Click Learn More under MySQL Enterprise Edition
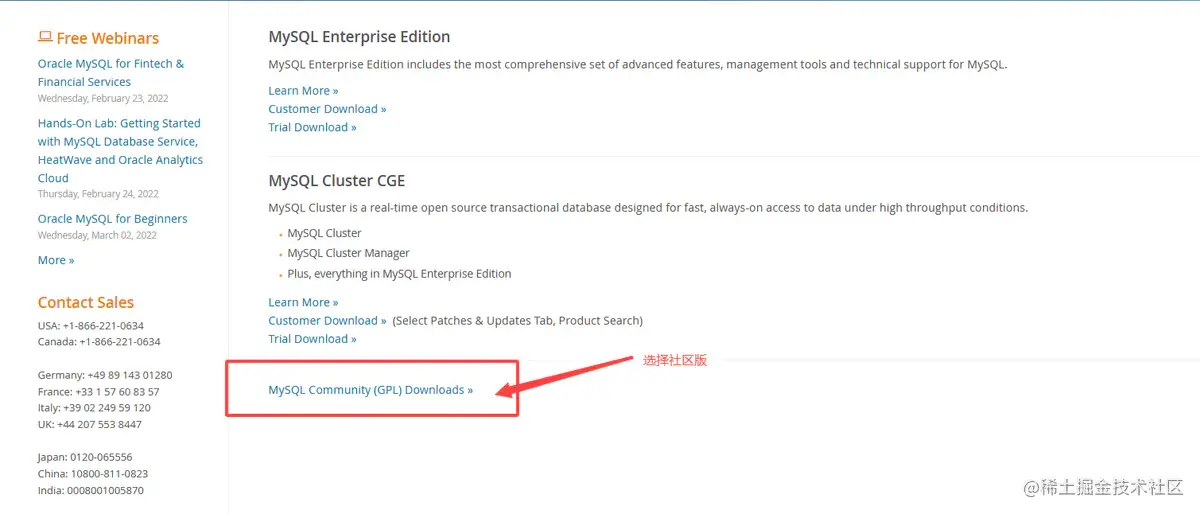The image size is (1200, 514). pos(303,91)
